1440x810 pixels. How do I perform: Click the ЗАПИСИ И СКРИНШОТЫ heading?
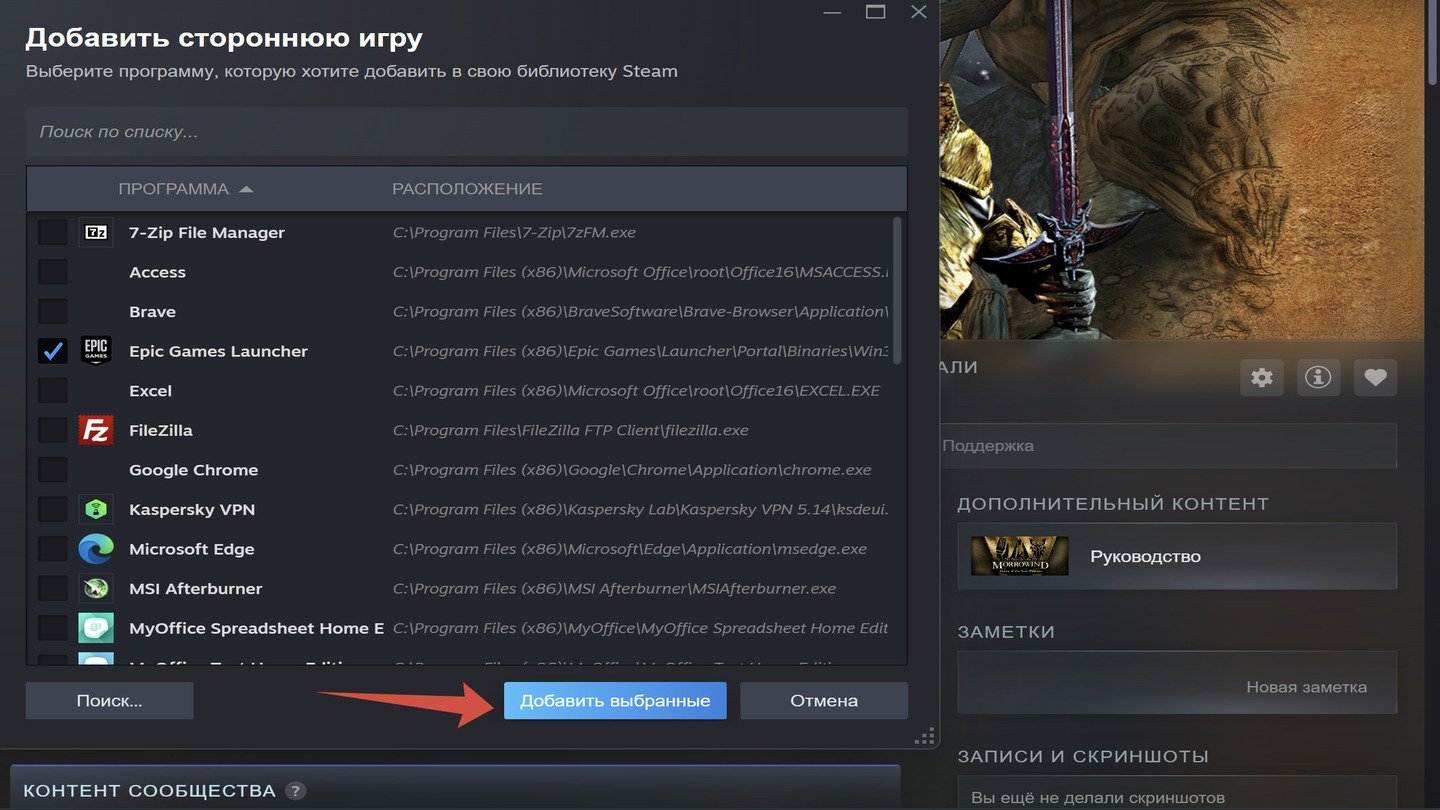coord(1083,756)
